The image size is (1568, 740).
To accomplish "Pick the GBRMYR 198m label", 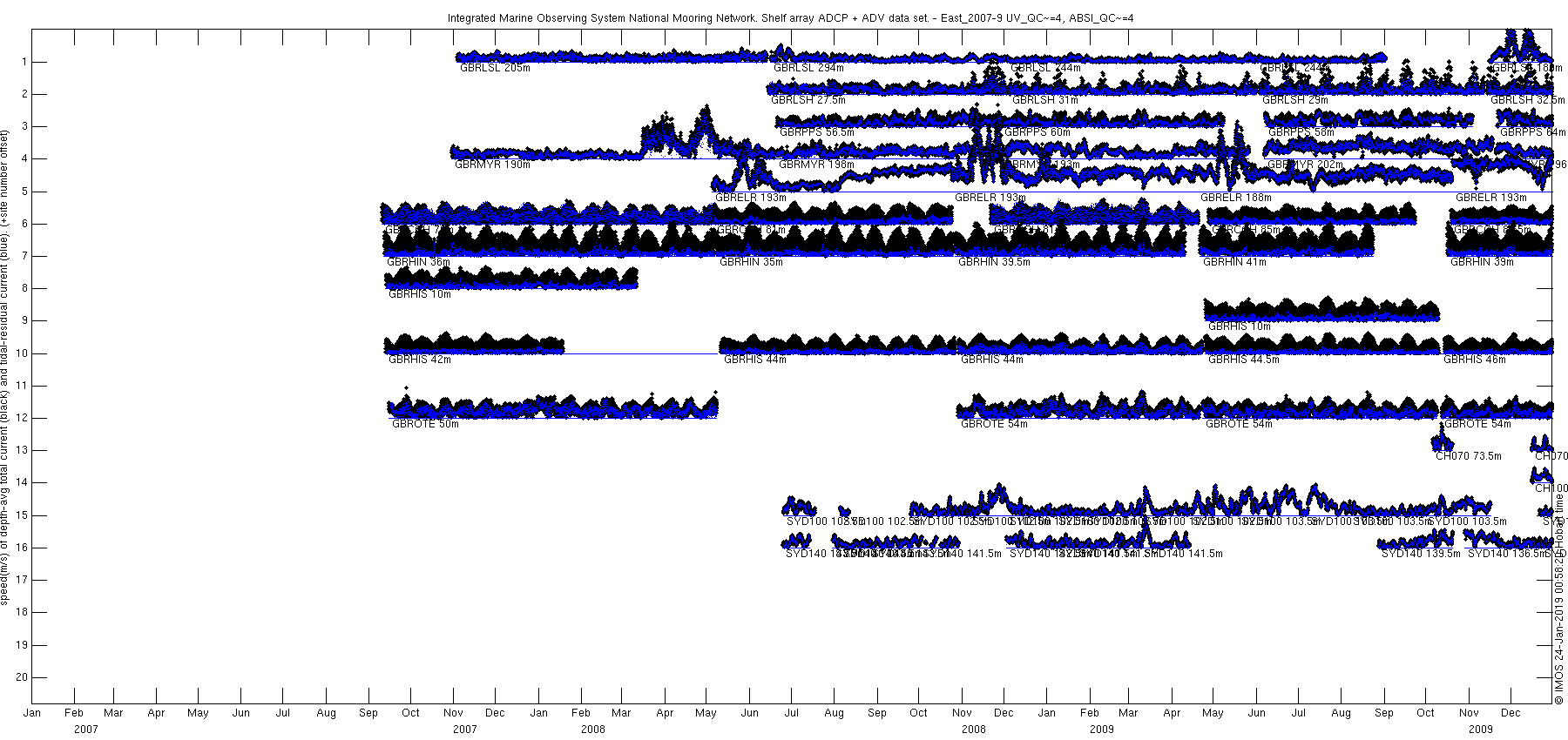I will point(816,164).
